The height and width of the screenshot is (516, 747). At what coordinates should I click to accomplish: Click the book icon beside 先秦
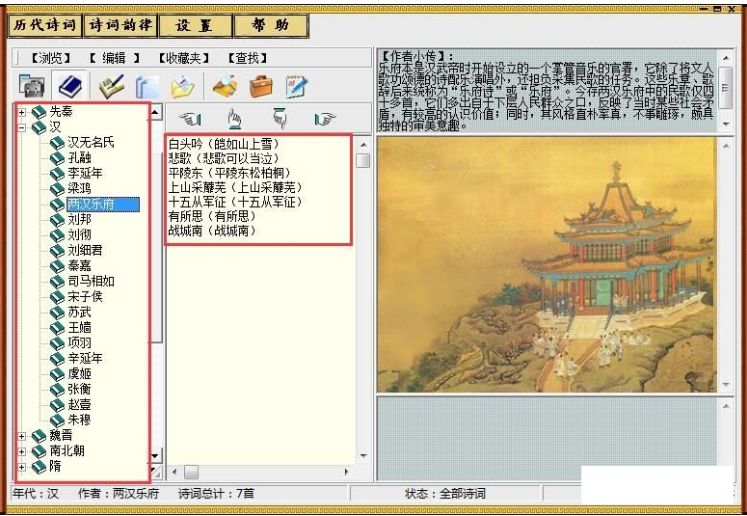[x=39, y=112]
